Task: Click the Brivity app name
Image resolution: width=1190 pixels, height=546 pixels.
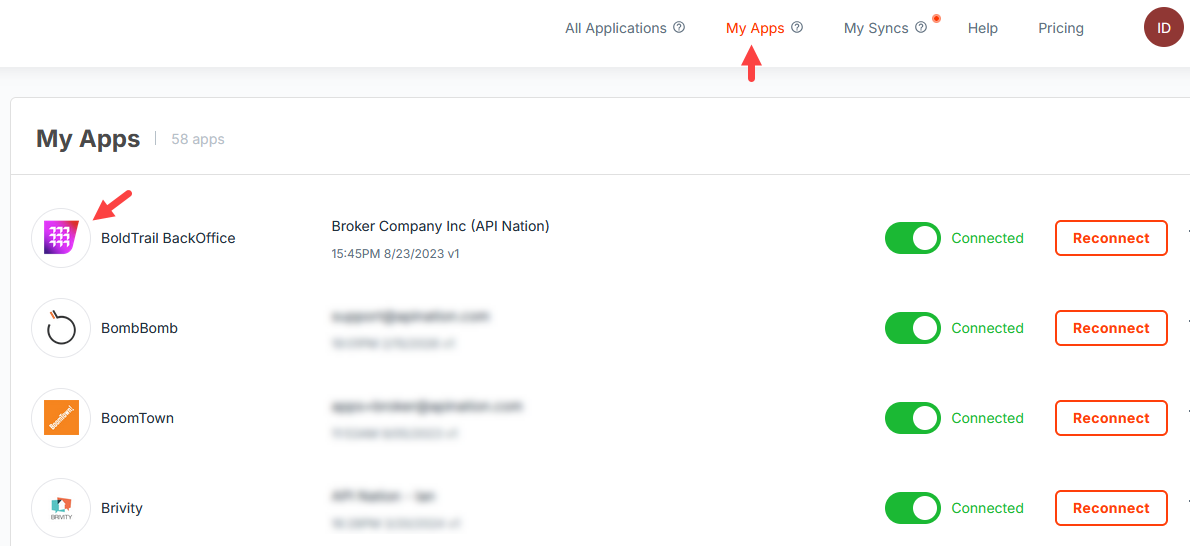Action: pos(121,508)
